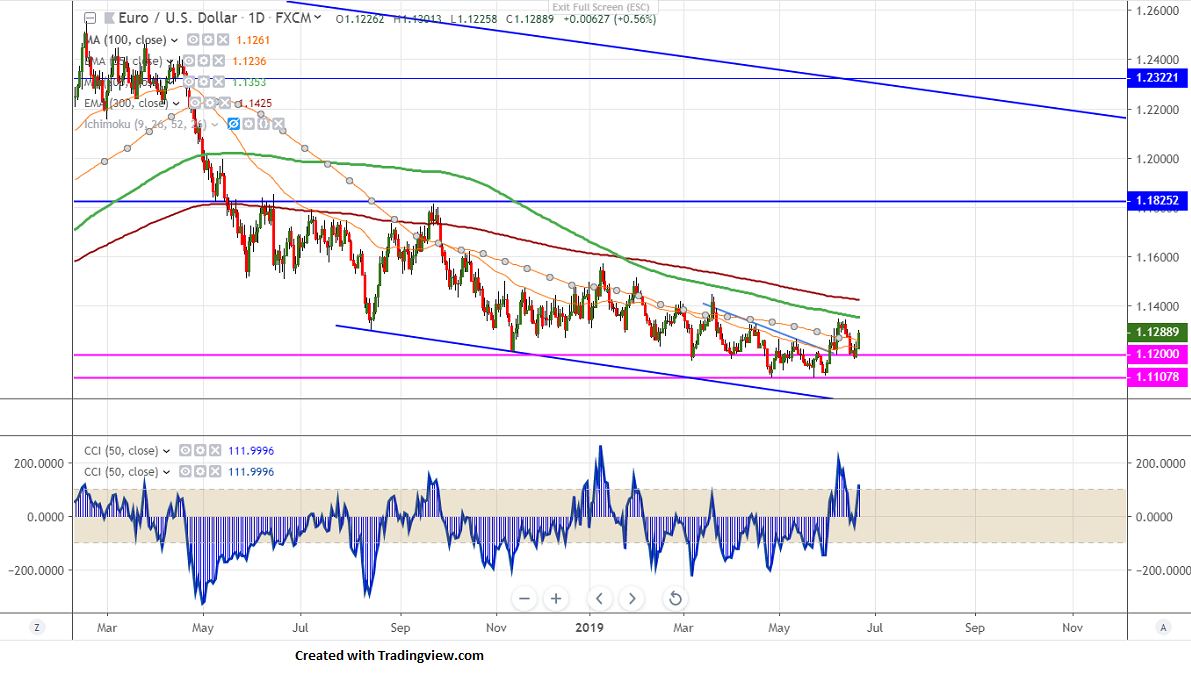1191x678 pixels.
Task: Expand the second CCI (50, close) dropdown
Action: pos(166,472)
